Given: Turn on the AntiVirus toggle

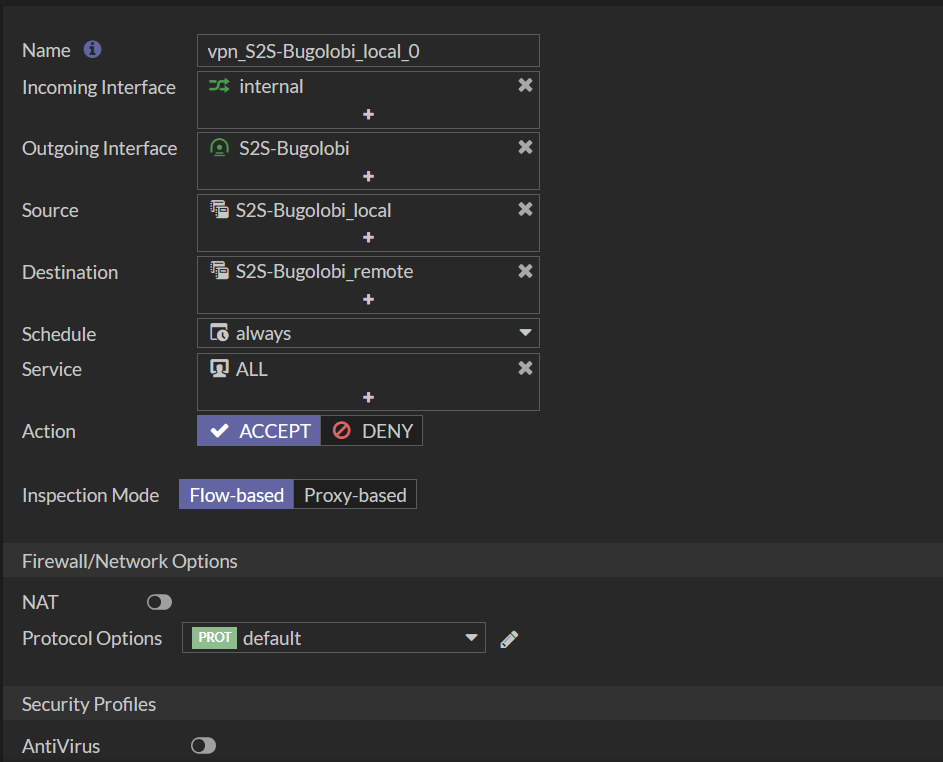Looking at the screenshot, I should [203, 746].
